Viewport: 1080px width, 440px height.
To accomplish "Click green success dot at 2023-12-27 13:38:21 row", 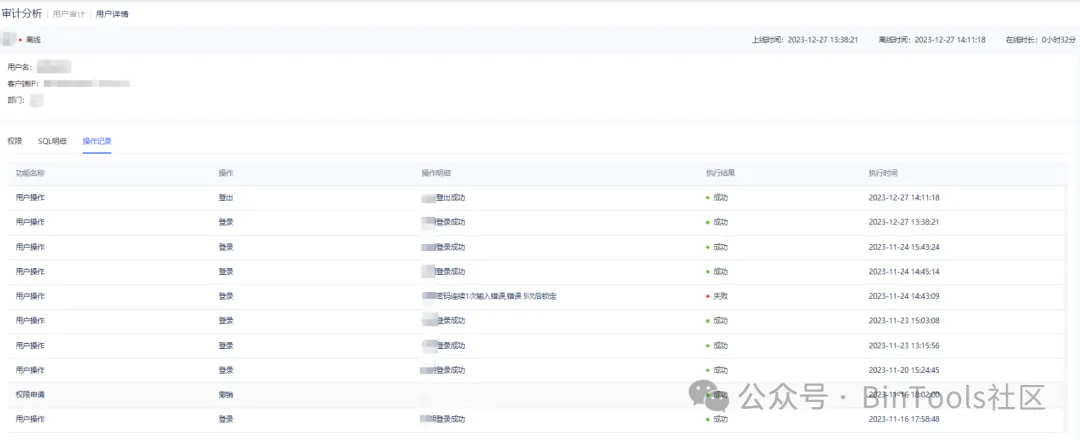I will 708,222.
